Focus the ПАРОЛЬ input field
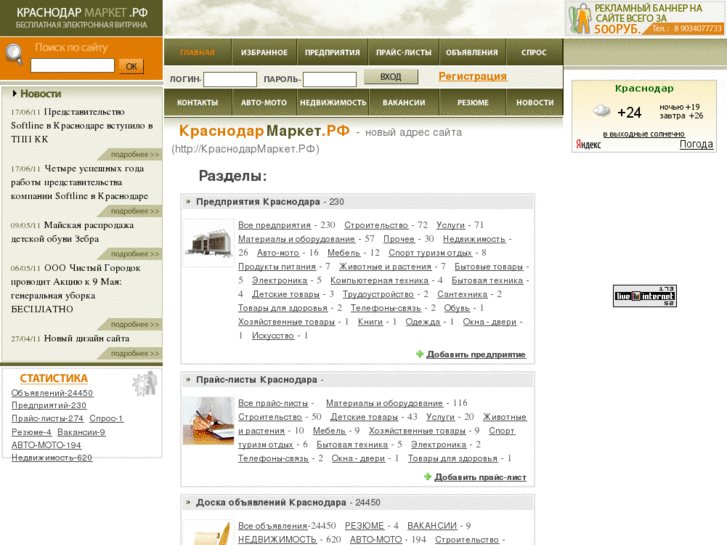 [330, 79]
